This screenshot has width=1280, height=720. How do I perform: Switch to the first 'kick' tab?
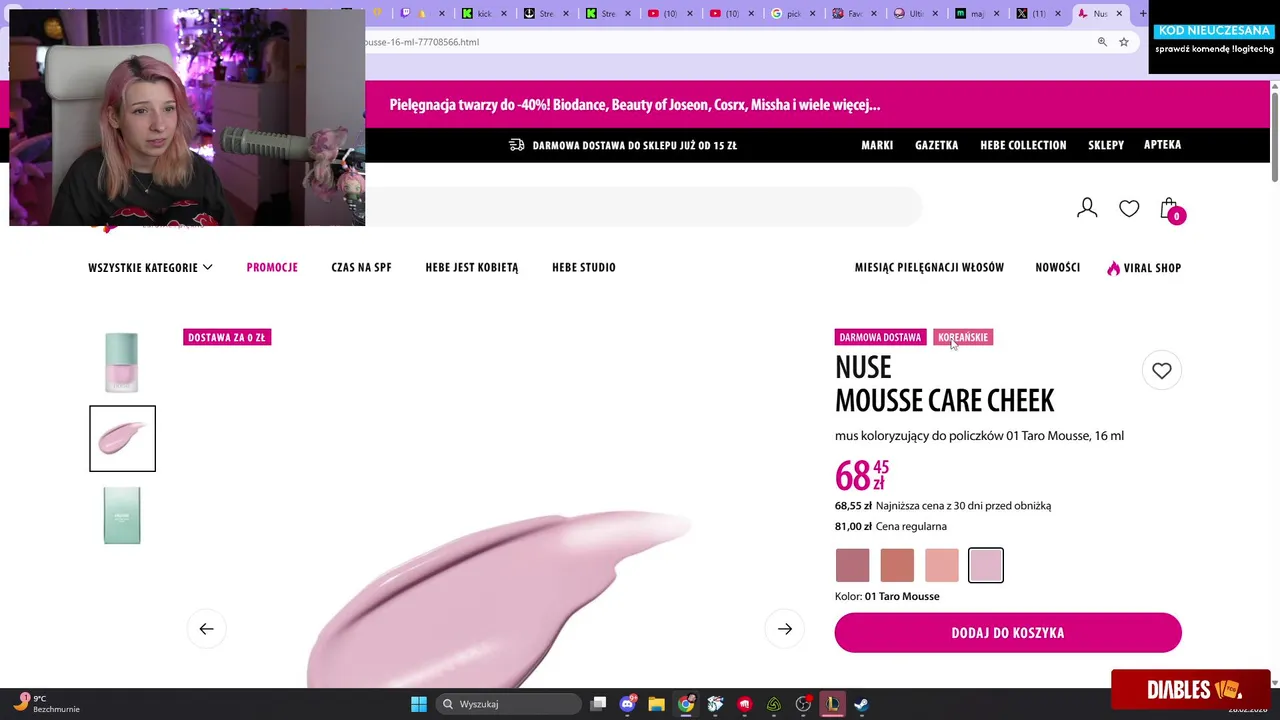[x=483, y=13]
